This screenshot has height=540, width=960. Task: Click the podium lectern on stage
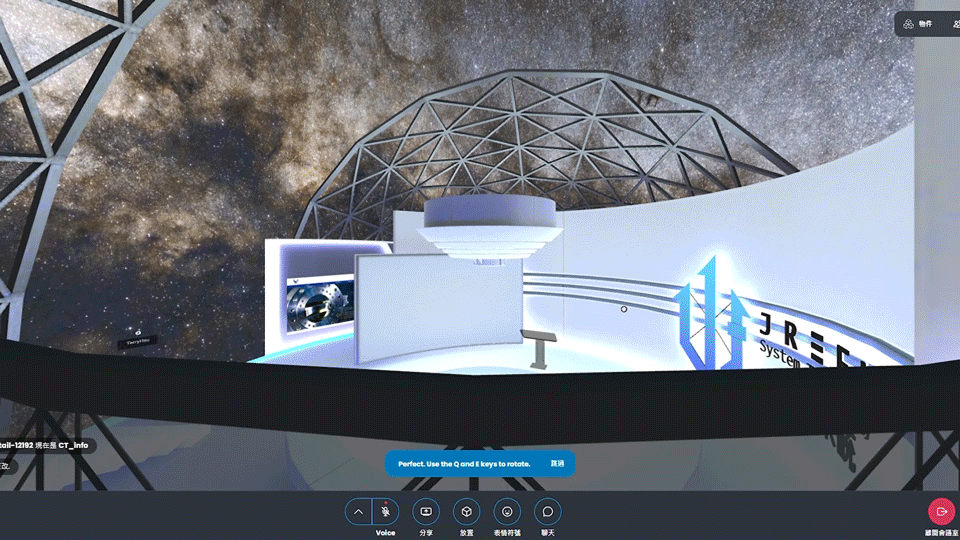point(538,347)
